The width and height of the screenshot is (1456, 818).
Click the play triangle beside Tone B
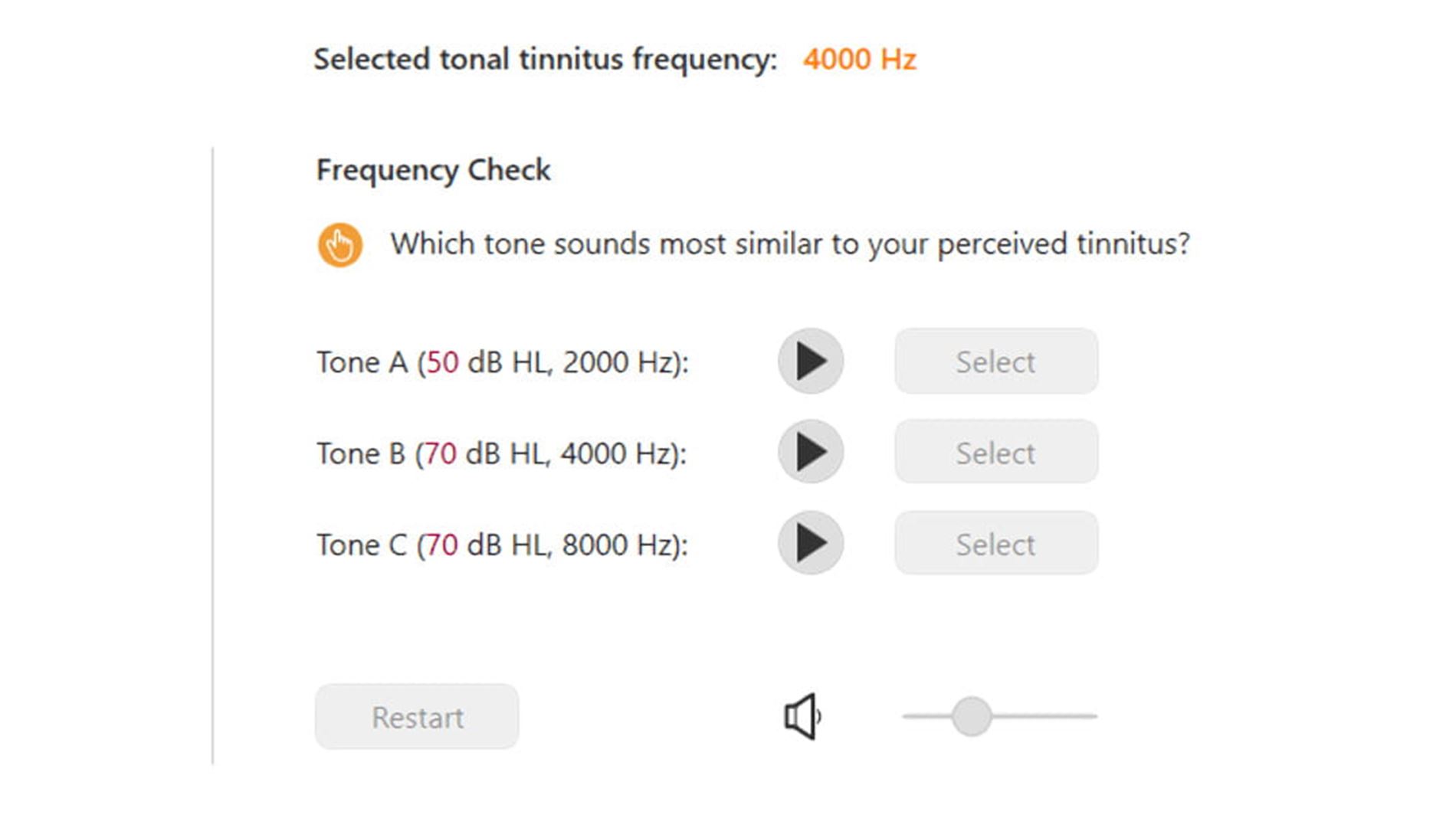(810, 453)
